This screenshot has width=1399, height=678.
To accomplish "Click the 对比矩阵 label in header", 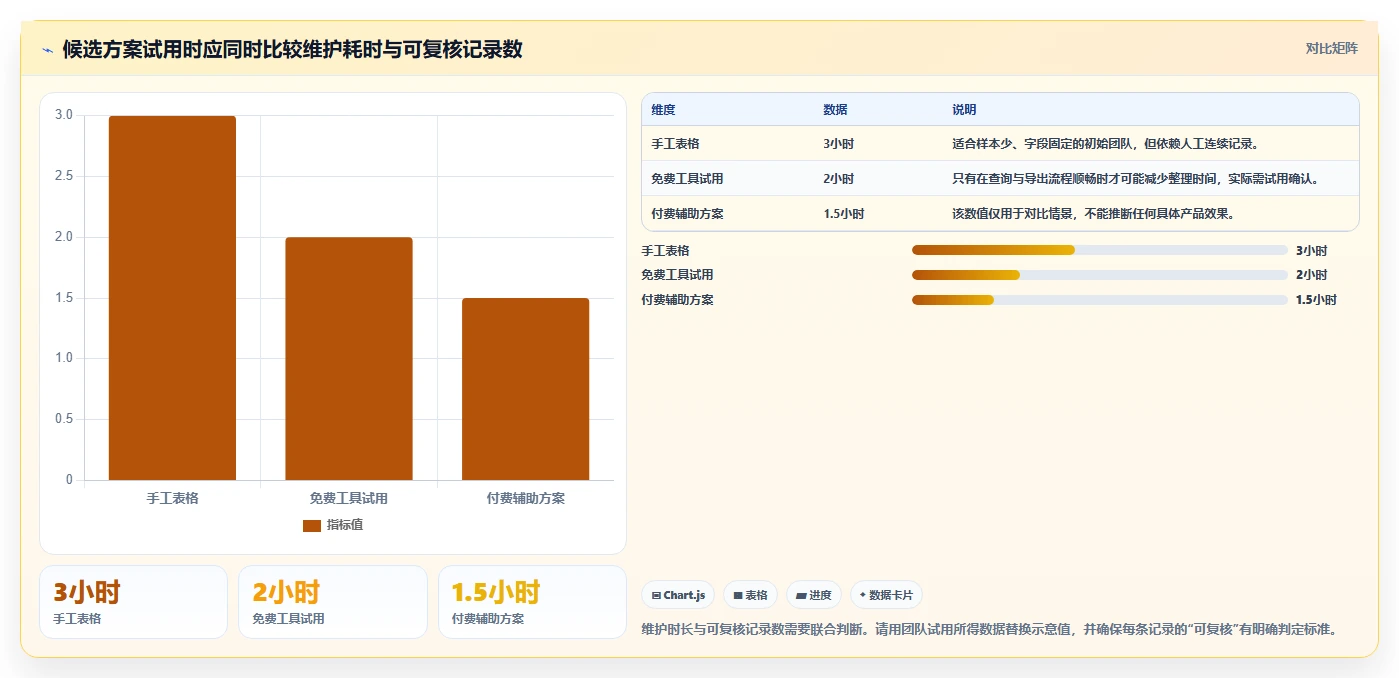I will click(1331, 48).
